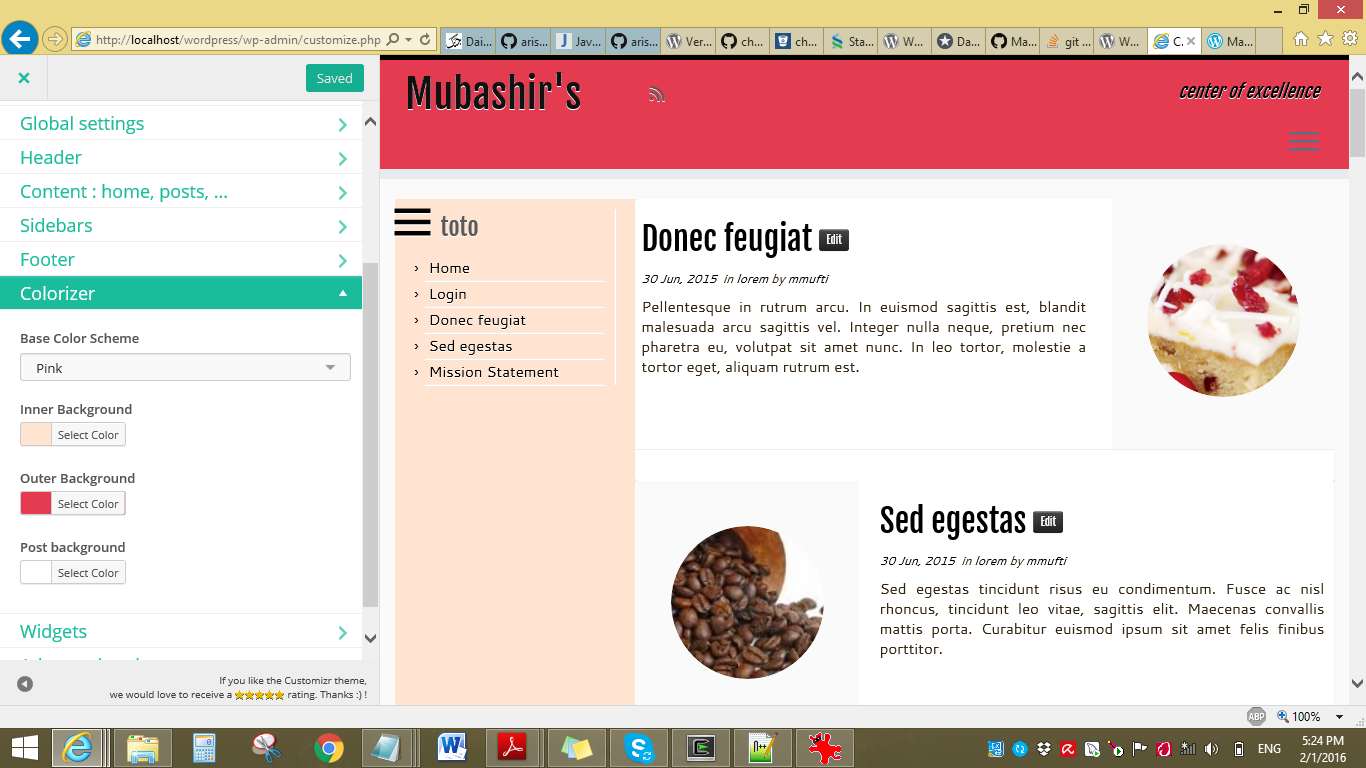Open Donec feugiat link in sidebar menu

click(x=477, y=320)
